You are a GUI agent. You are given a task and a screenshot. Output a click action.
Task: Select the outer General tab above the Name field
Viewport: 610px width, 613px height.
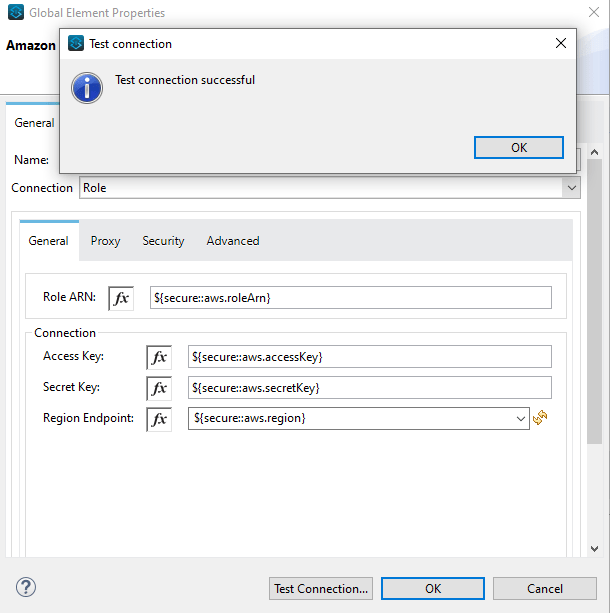(34, 123)
